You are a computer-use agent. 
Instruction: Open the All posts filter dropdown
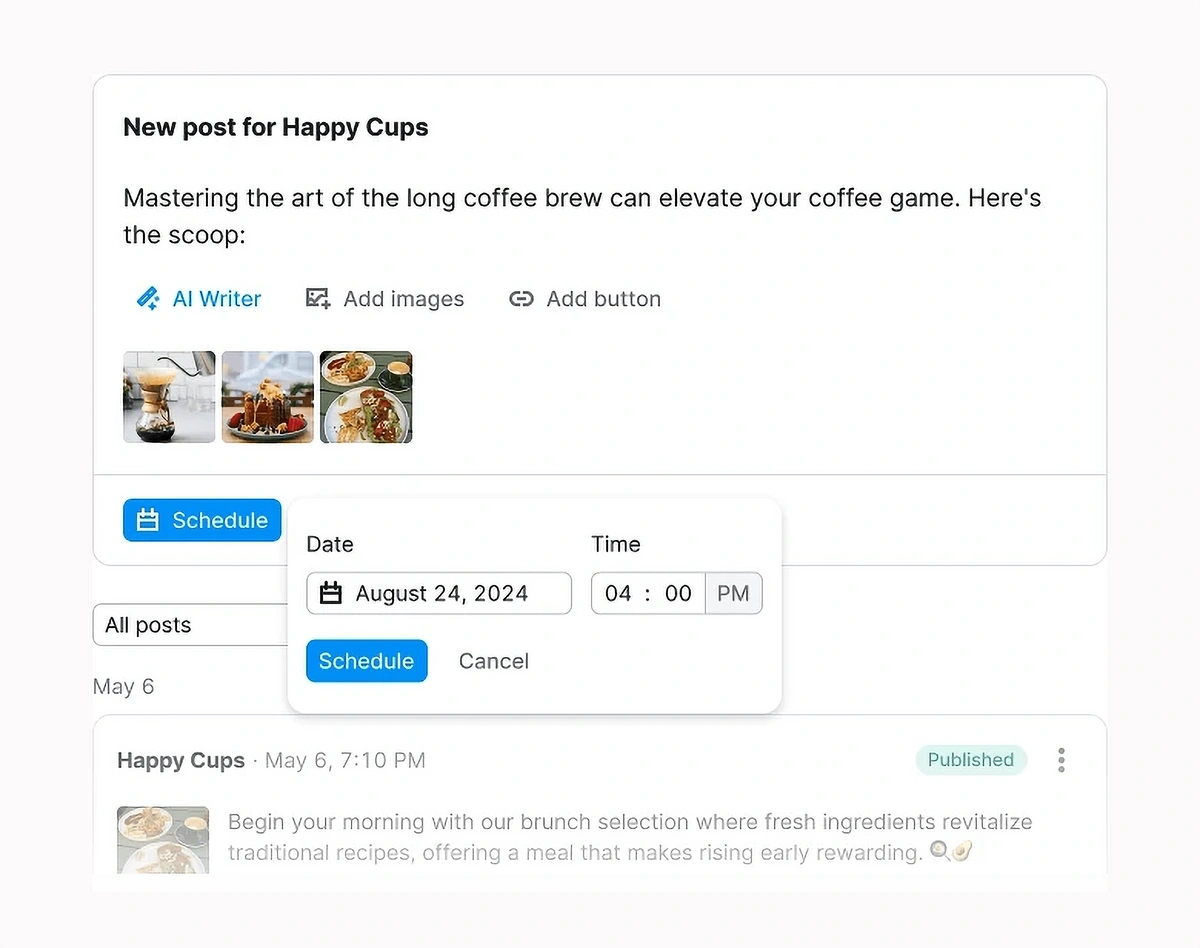click(192, 625)
